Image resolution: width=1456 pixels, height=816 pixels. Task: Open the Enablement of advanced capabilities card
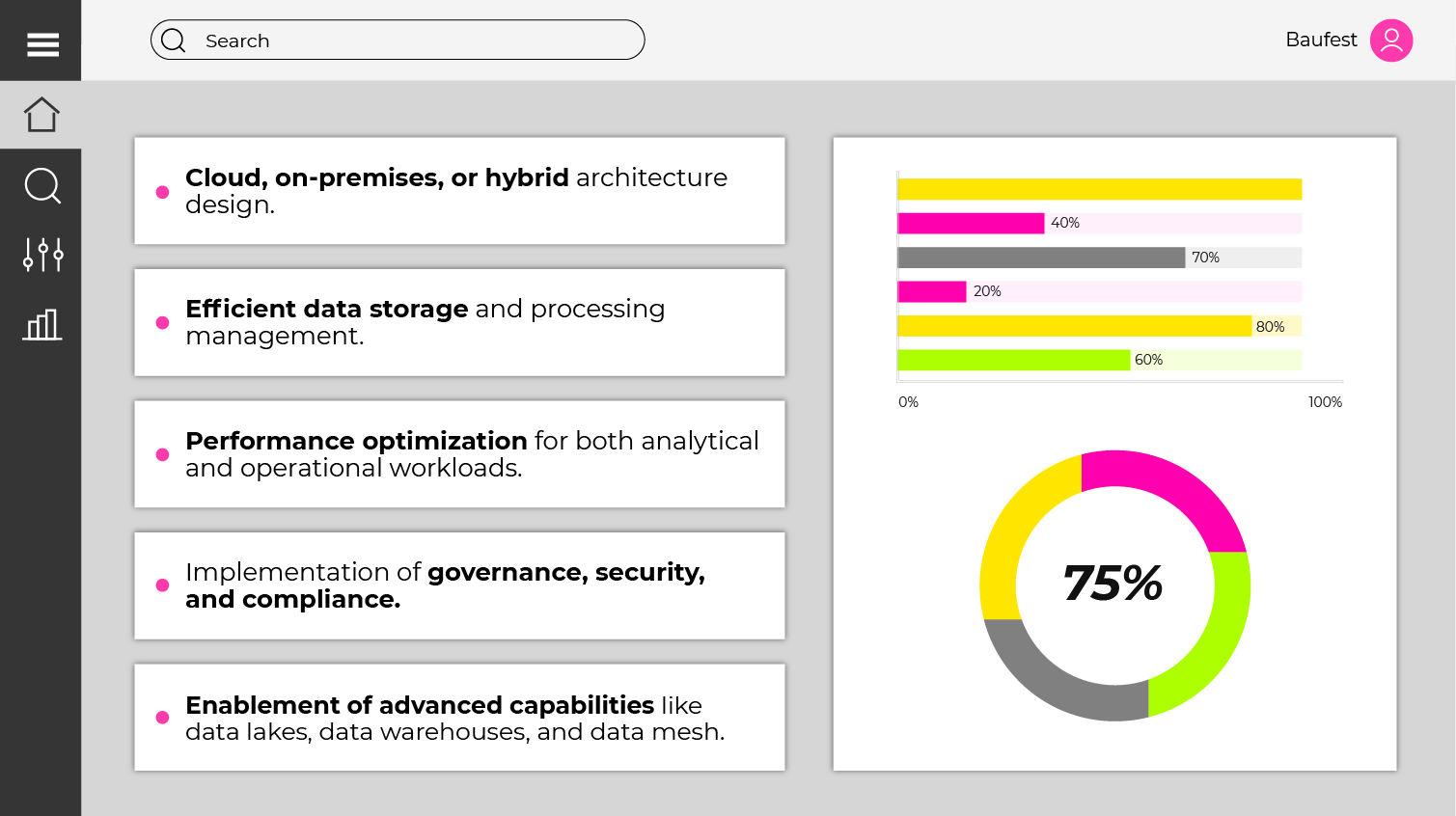(459, 717)
